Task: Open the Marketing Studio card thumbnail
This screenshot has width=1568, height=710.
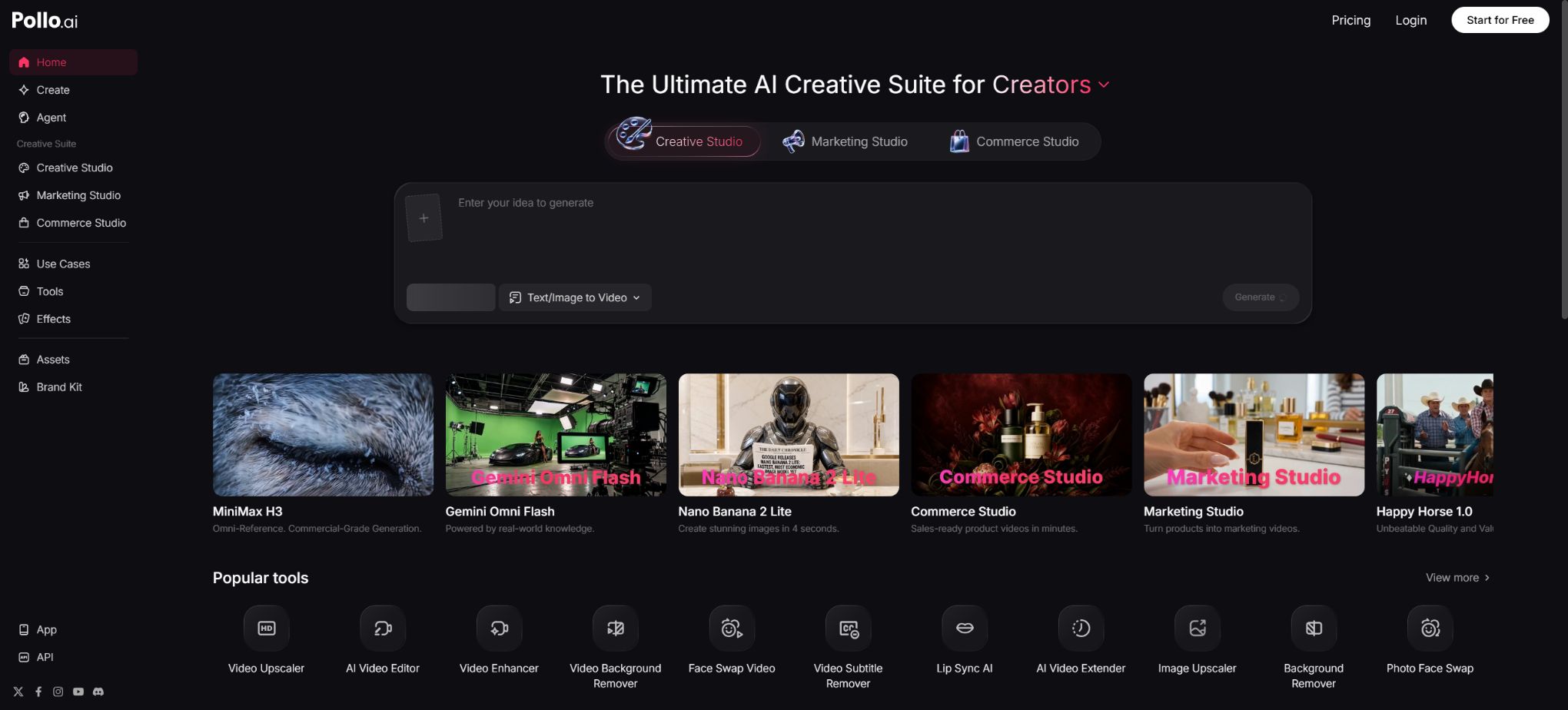Action: (x=1254, y=435)
